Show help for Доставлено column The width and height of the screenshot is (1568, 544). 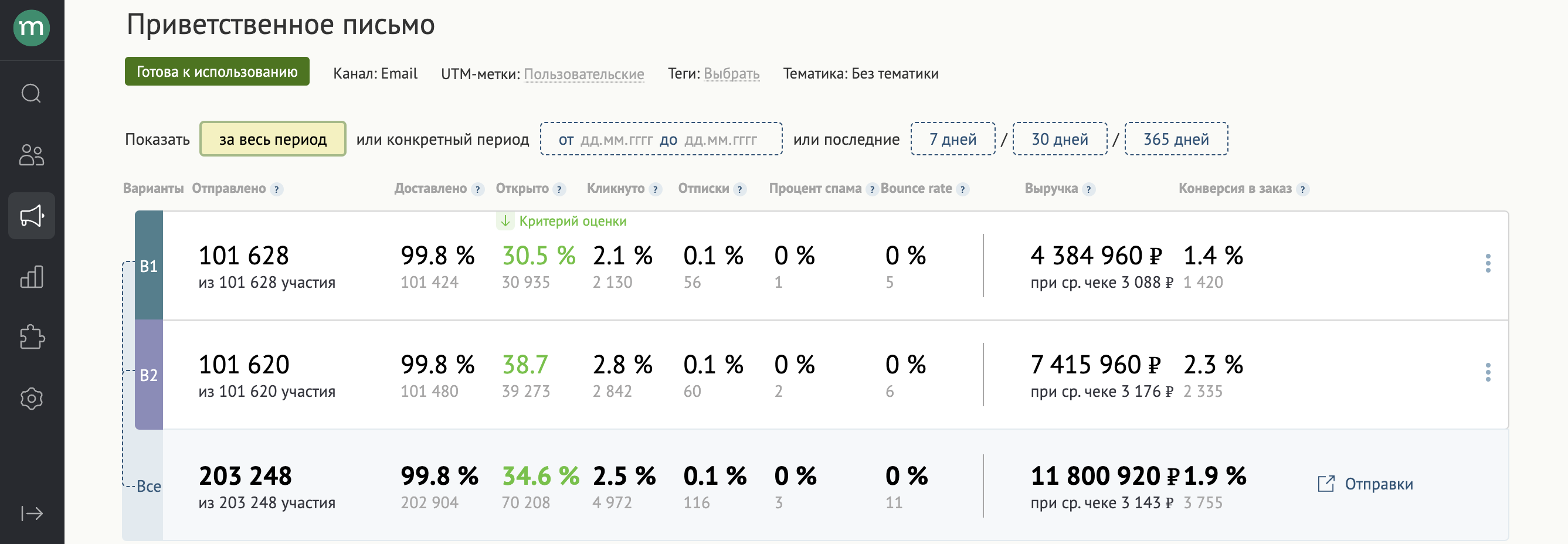click(x=478, y=189)
